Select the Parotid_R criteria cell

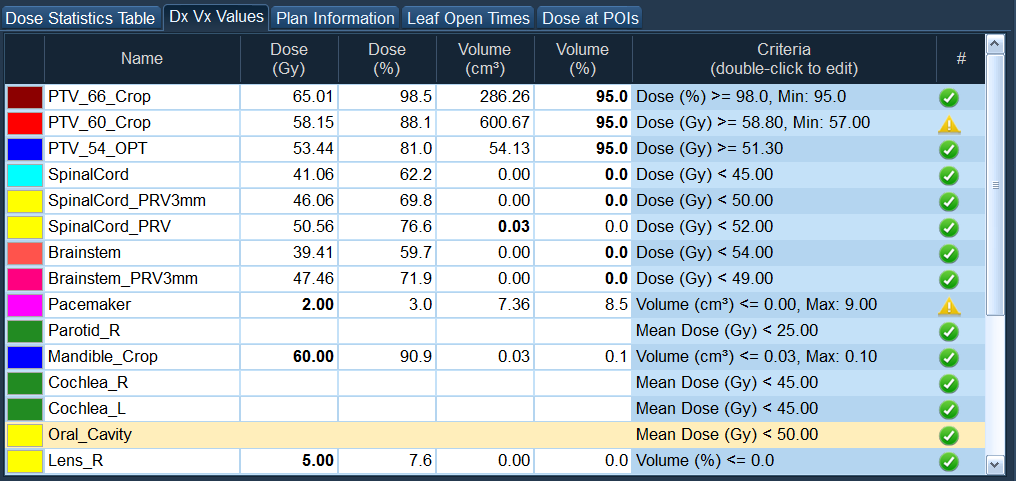pos(783,331)
